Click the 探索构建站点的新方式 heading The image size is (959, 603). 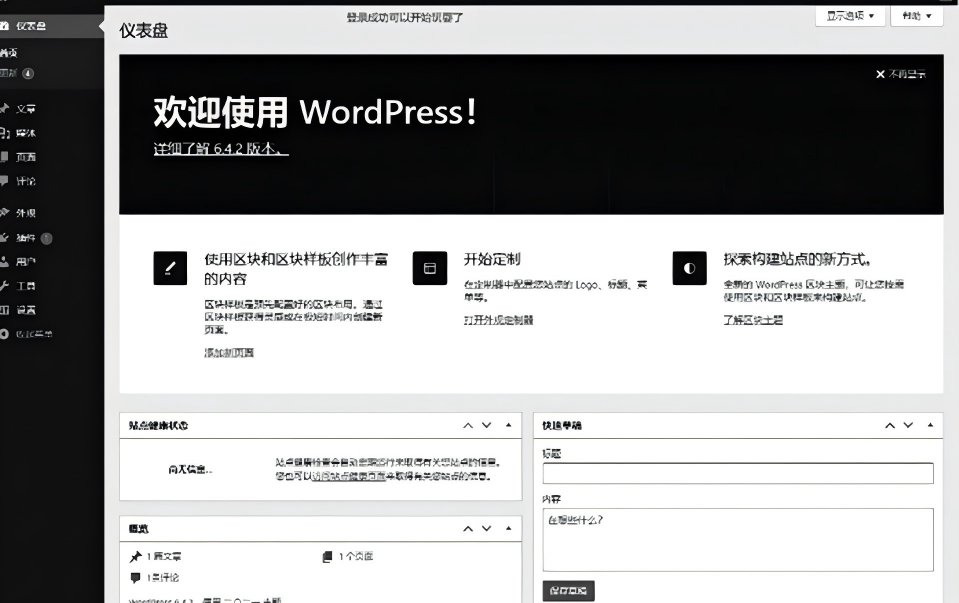pos(797,259)
